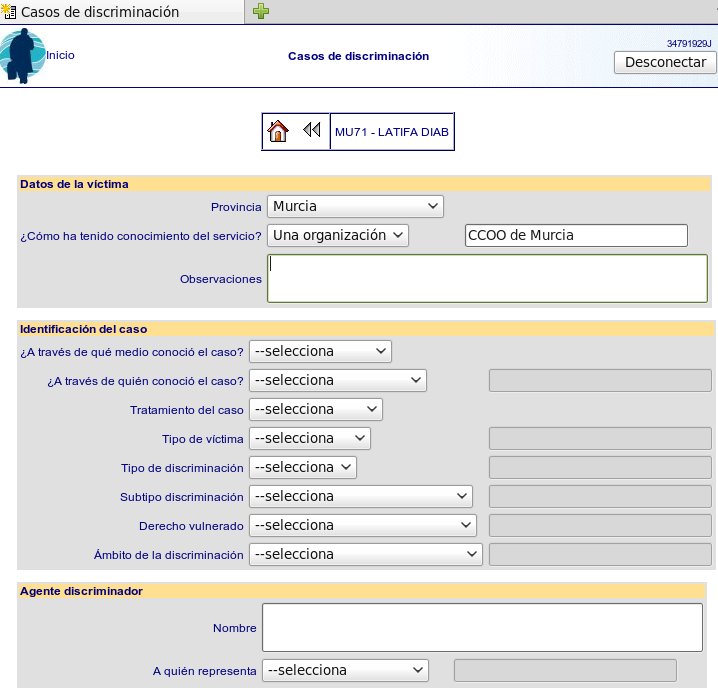Open ¿A través de quién conoció el caso? dropdown
718x688 pixels.
(x=337, y=380)
